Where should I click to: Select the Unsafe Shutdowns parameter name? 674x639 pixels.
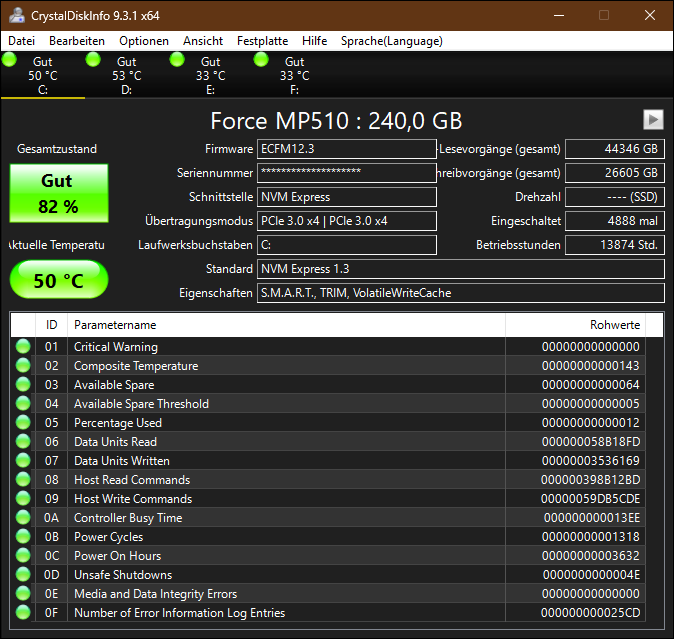[x=123, y=575]
